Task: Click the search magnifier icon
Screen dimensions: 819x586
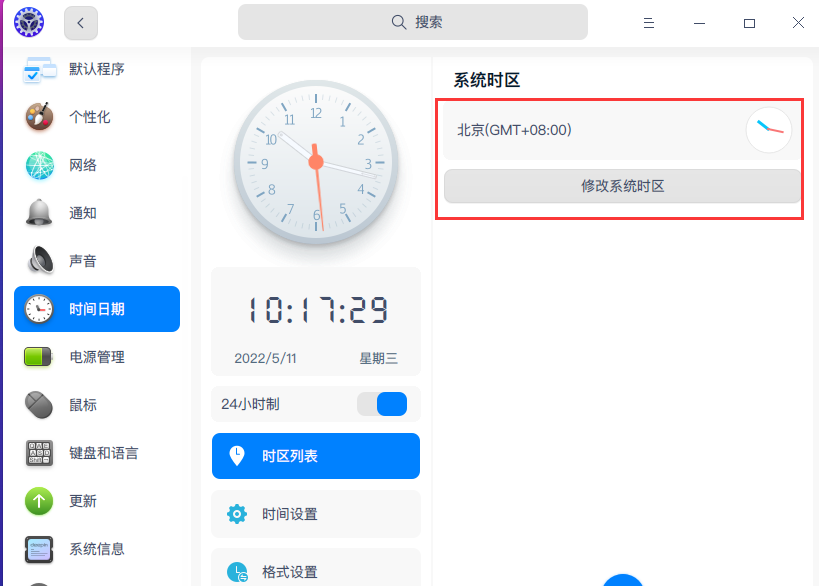Action: point(399,22)
